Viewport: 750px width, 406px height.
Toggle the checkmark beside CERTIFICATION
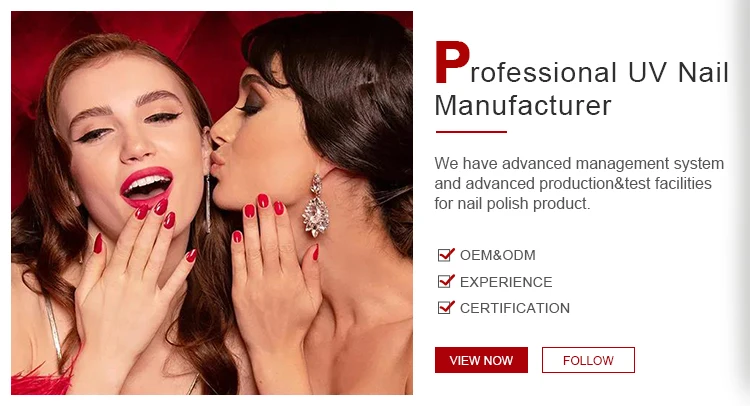(x=446, y=307)
